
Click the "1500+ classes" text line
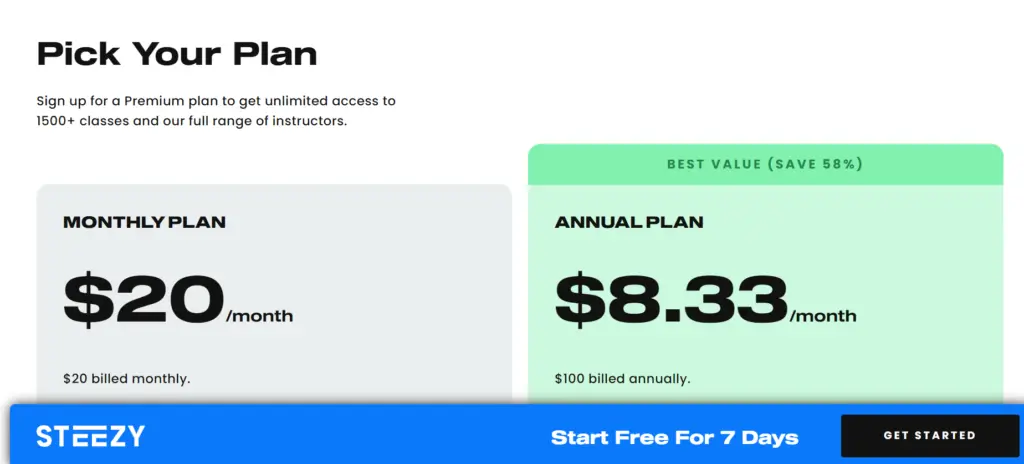coord(191,121)
